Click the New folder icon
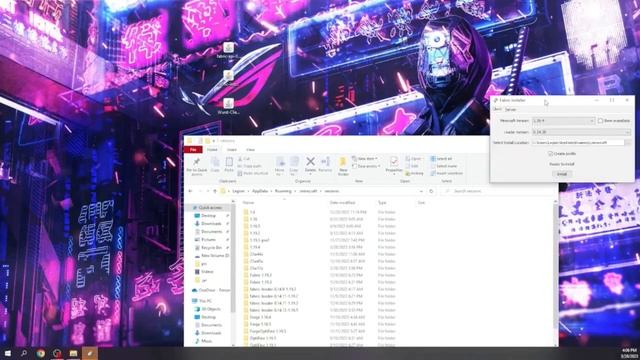Screen dimensions: 640x360 click(343, 162)
